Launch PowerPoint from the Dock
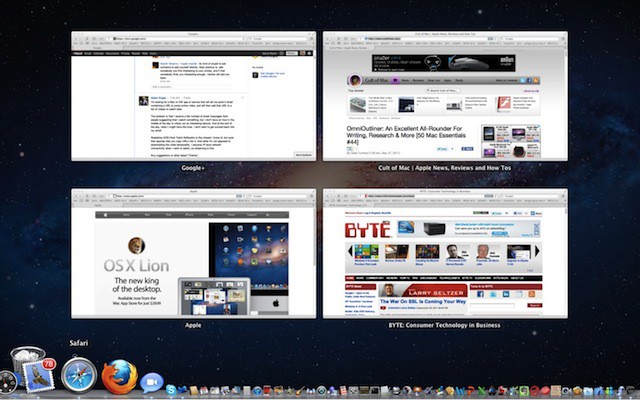 pos(471,391)
